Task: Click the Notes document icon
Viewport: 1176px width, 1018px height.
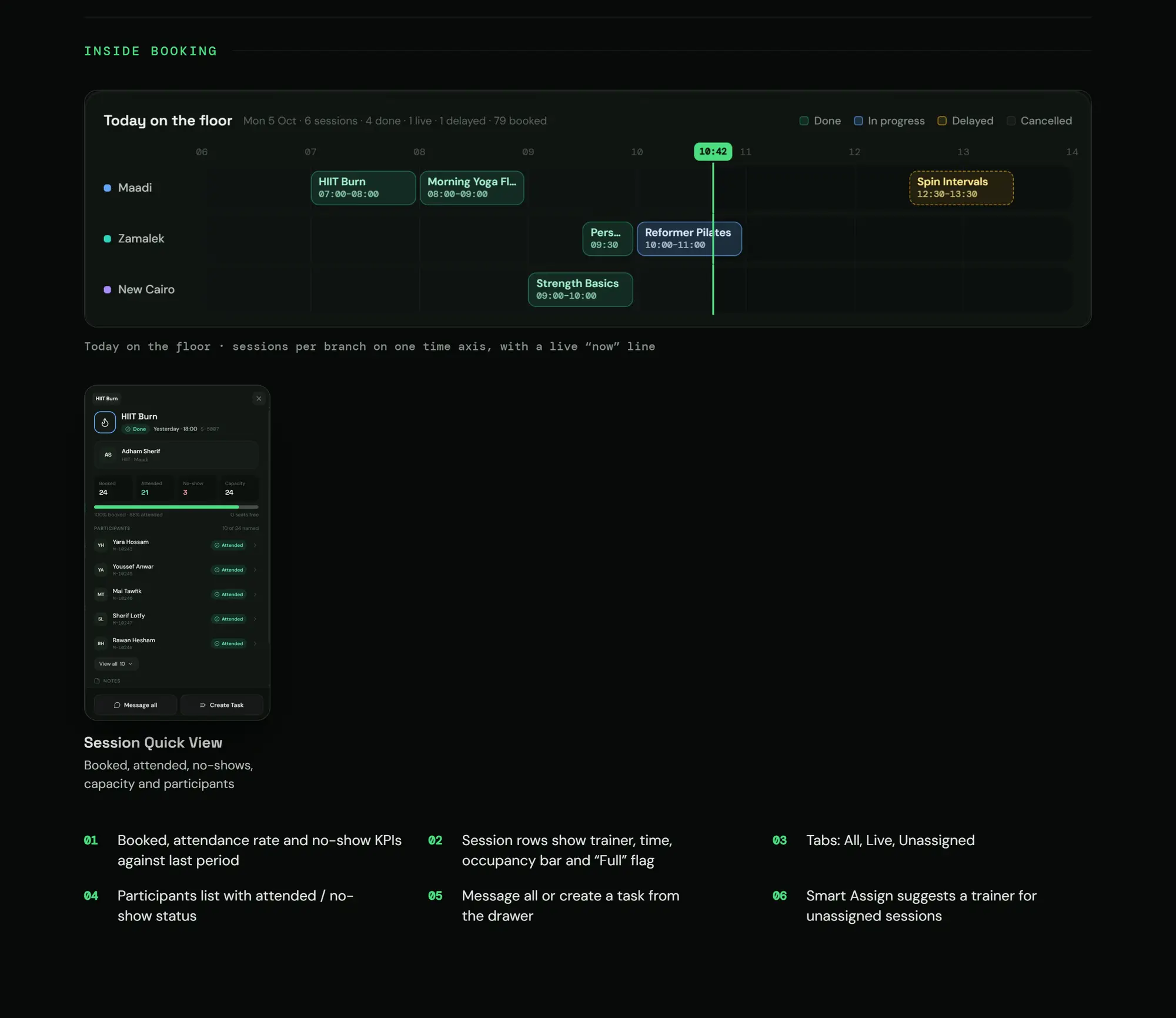Action: tap(97, 681)
